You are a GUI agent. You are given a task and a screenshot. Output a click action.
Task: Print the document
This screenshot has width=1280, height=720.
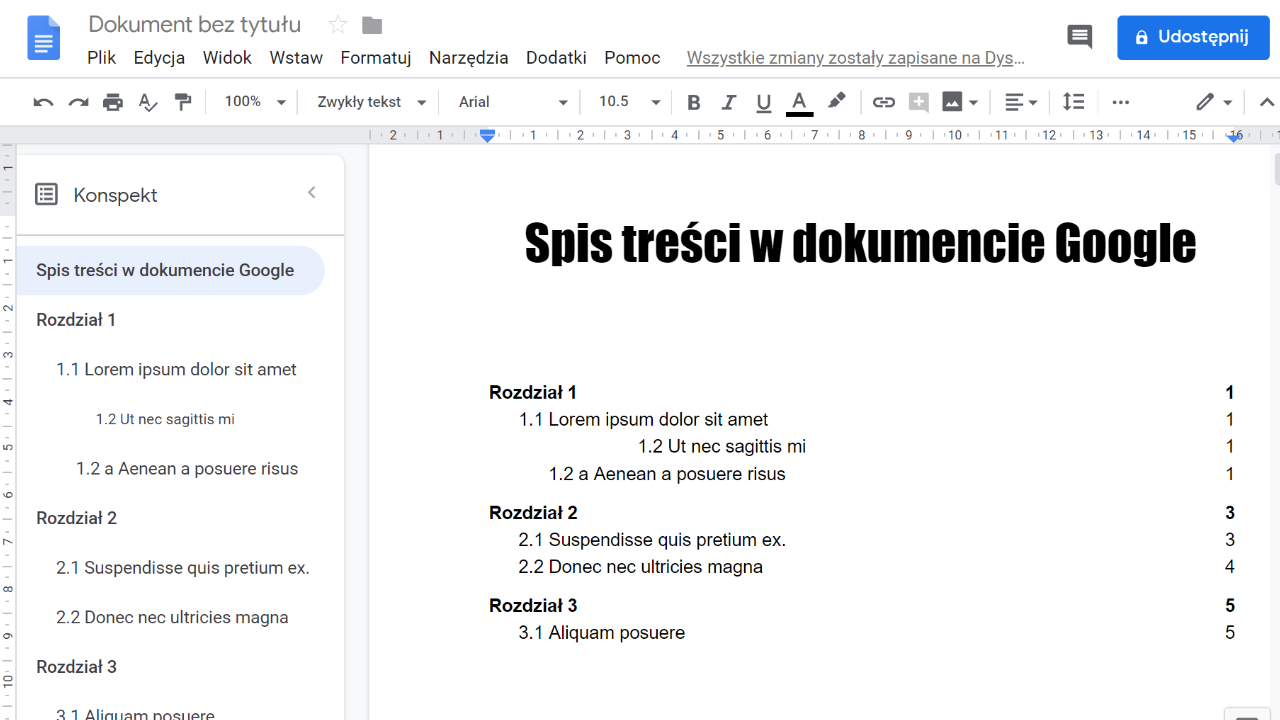tap(113, 102)
